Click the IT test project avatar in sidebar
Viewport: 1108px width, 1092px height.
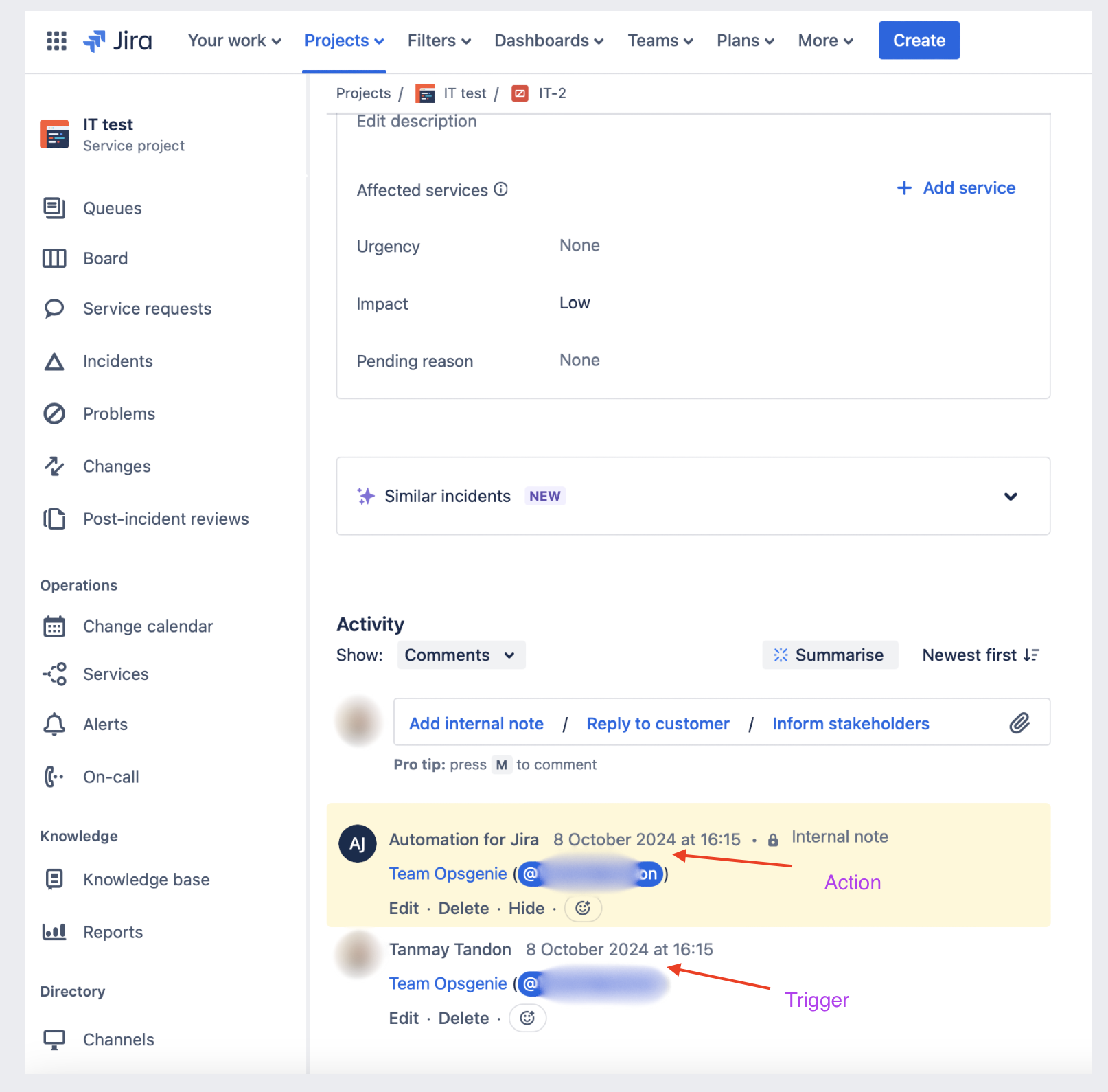click(x=54, y=134)
